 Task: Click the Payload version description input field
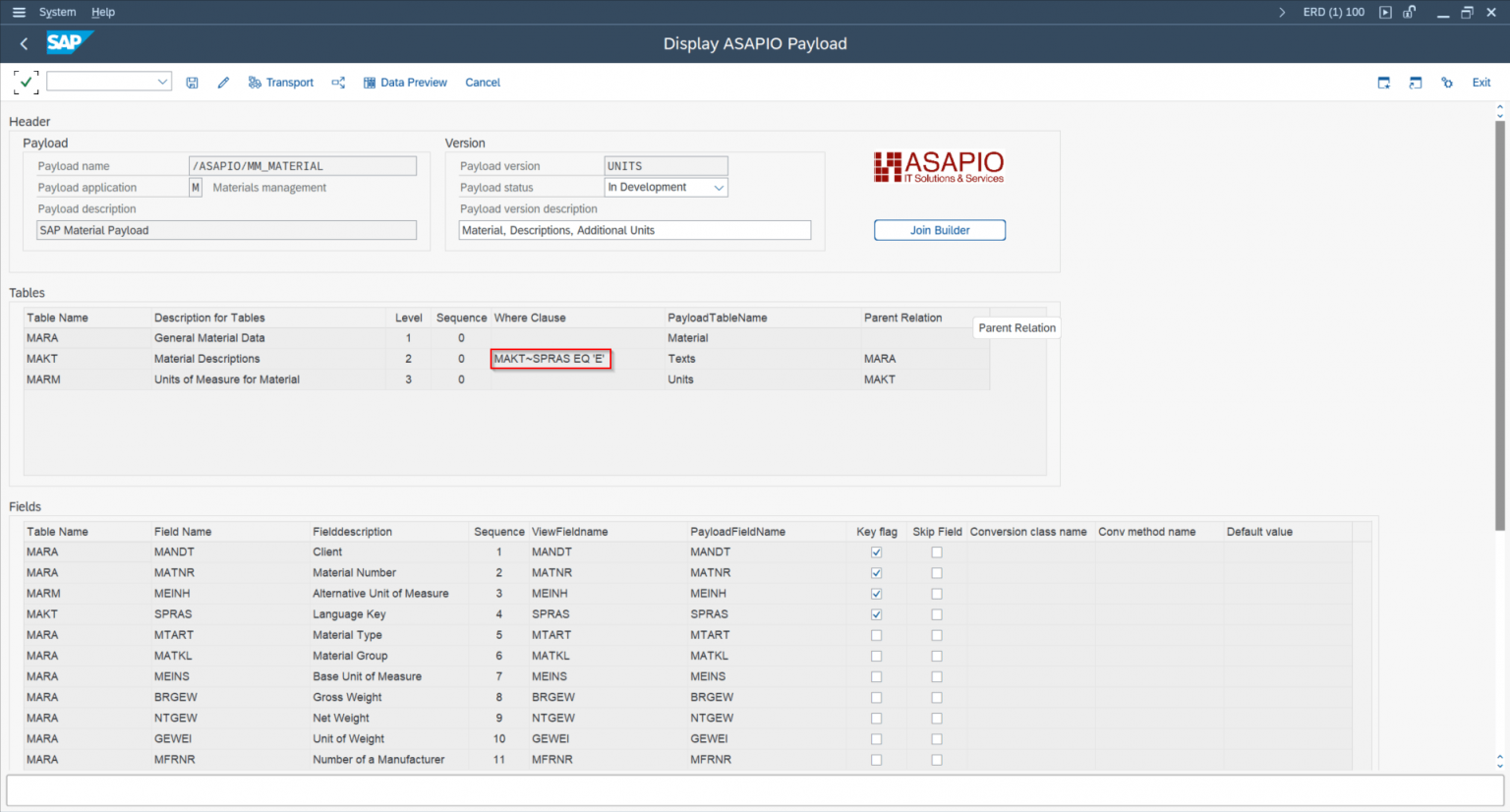click(x=634, y=229)
